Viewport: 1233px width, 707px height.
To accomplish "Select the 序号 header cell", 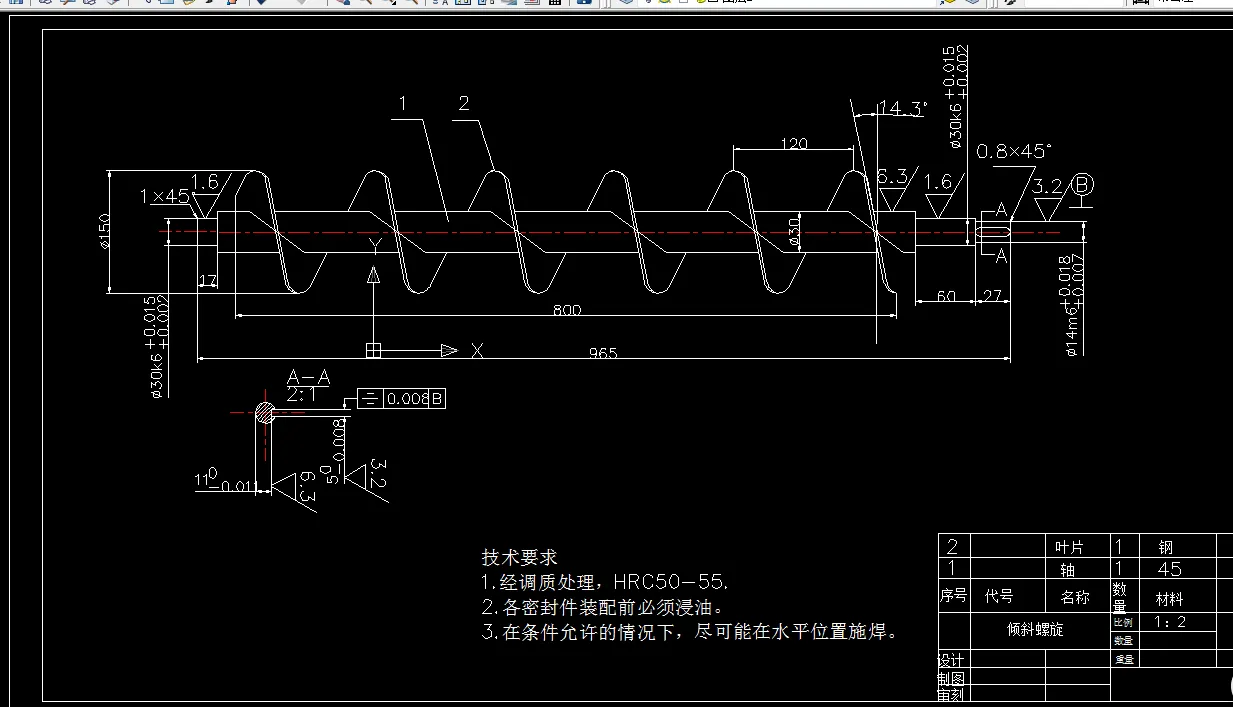I will pos(953,596).
